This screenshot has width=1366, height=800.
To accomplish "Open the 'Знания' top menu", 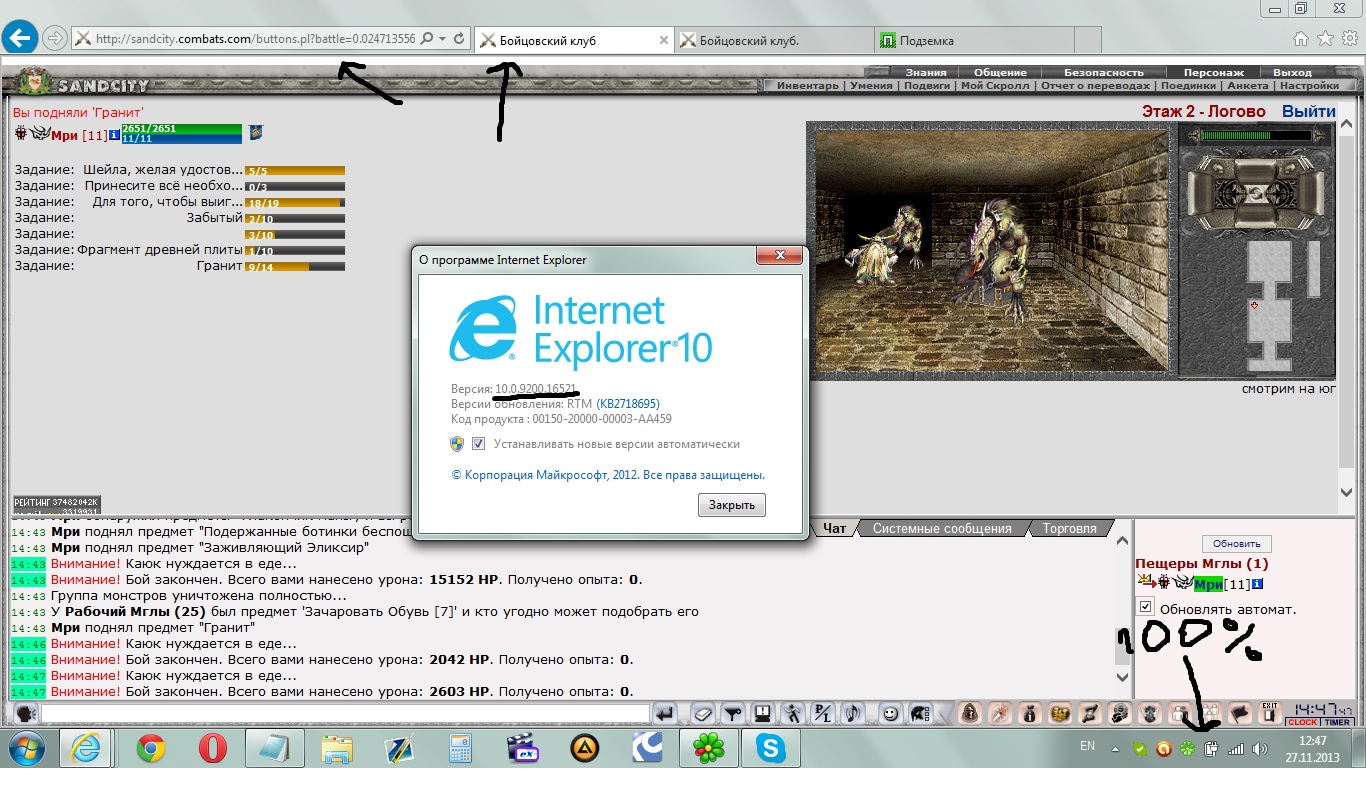I will click(926, 72).
